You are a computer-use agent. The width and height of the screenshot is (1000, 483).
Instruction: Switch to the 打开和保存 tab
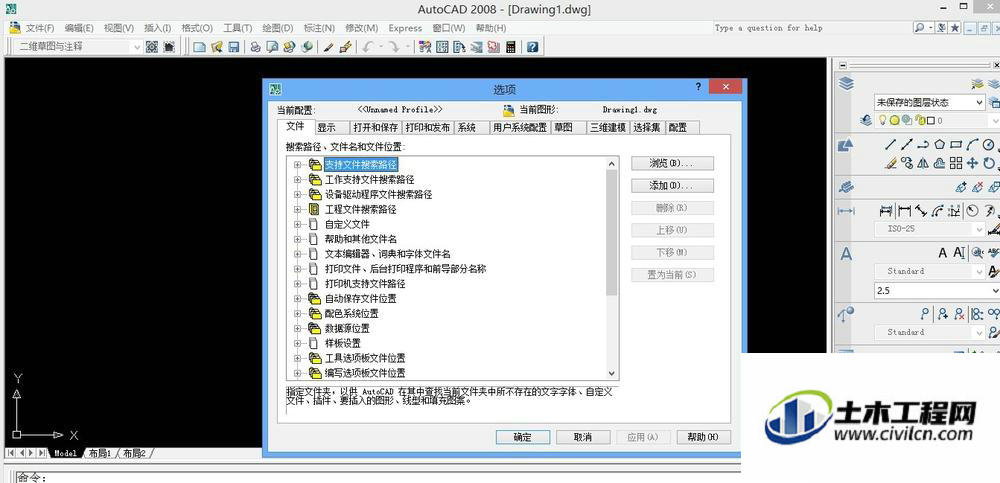click(x=376, y=128)
